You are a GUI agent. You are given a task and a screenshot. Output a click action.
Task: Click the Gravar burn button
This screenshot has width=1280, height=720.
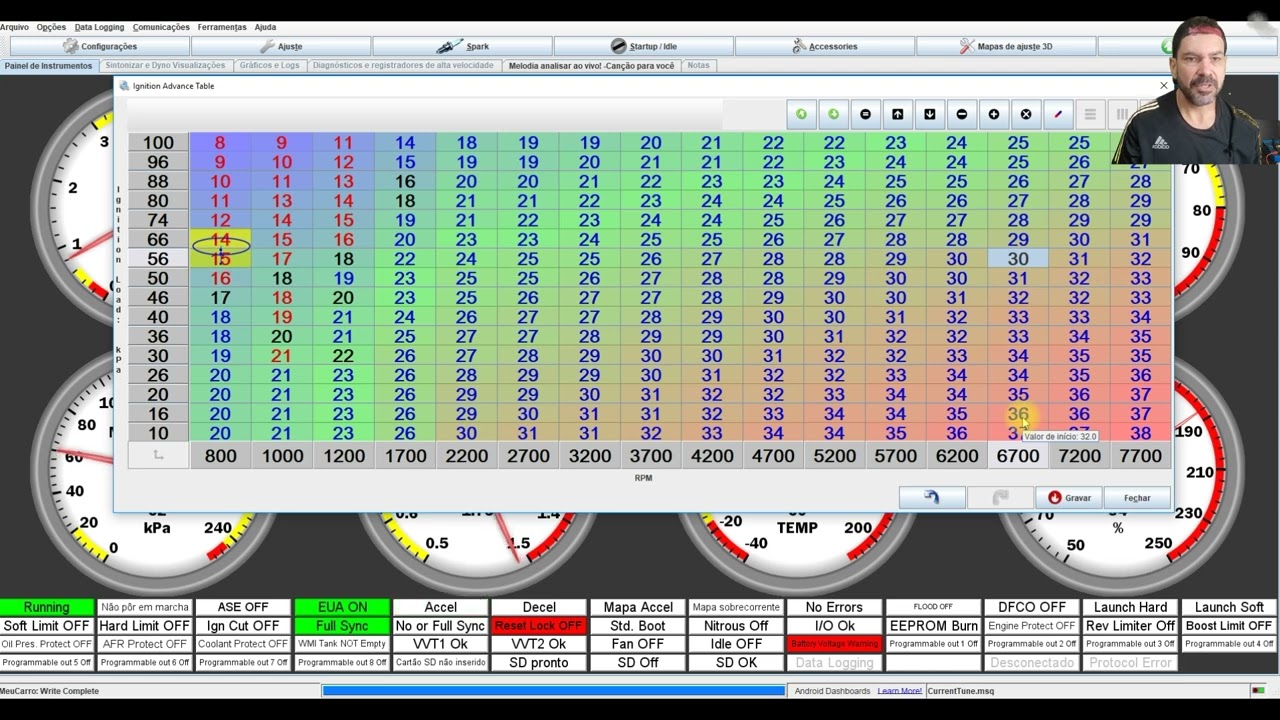click(x=1069, y=497)
